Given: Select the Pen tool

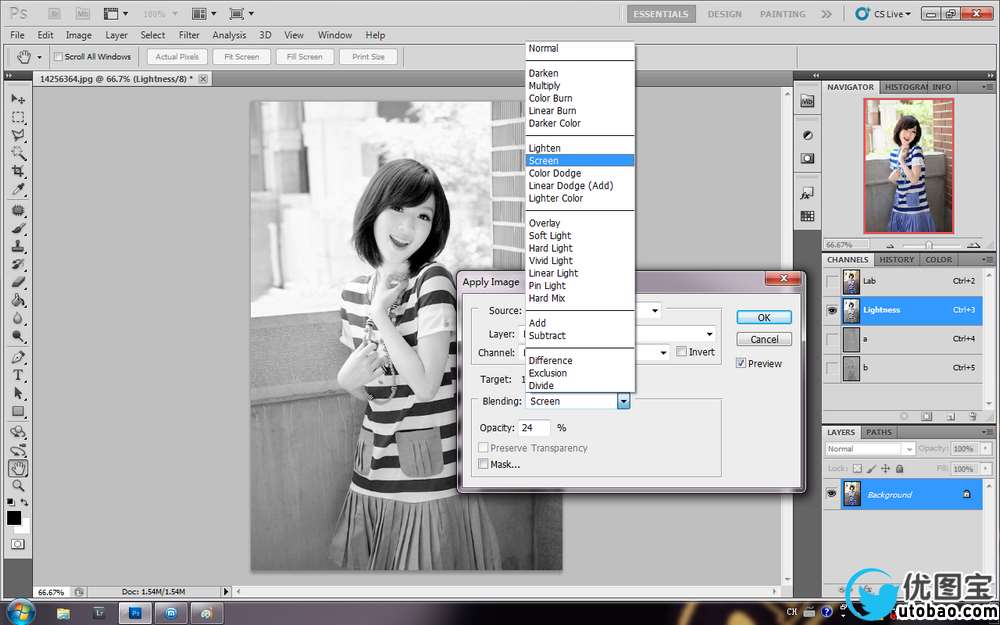Looking at the screenshot, I should click(x=18, y=357).
